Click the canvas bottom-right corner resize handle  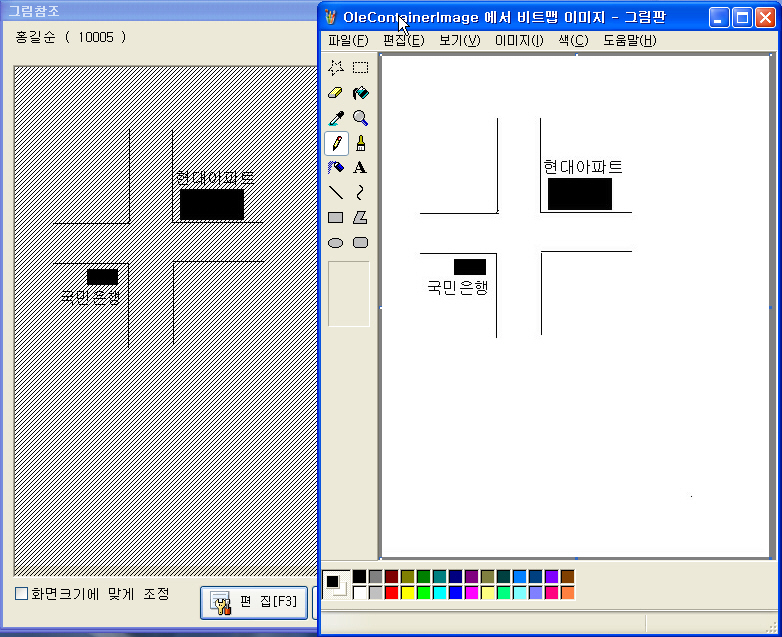click(x=771, y=558)
